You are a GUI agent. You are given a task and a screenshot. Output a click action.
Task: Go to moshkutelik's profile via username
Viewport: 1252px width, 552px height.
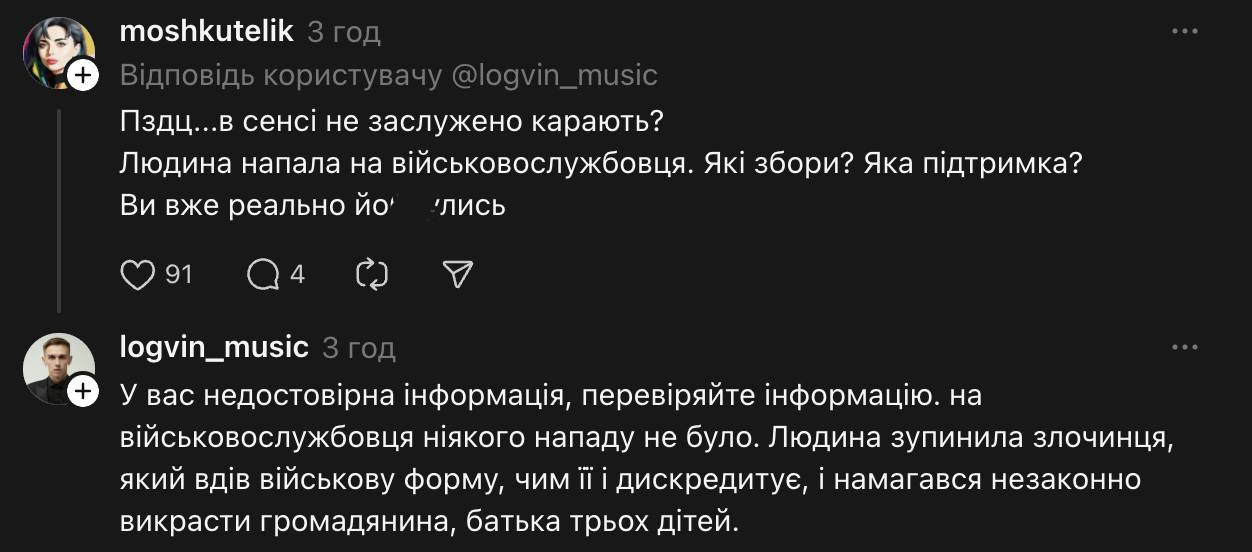[x=206, y=31]
